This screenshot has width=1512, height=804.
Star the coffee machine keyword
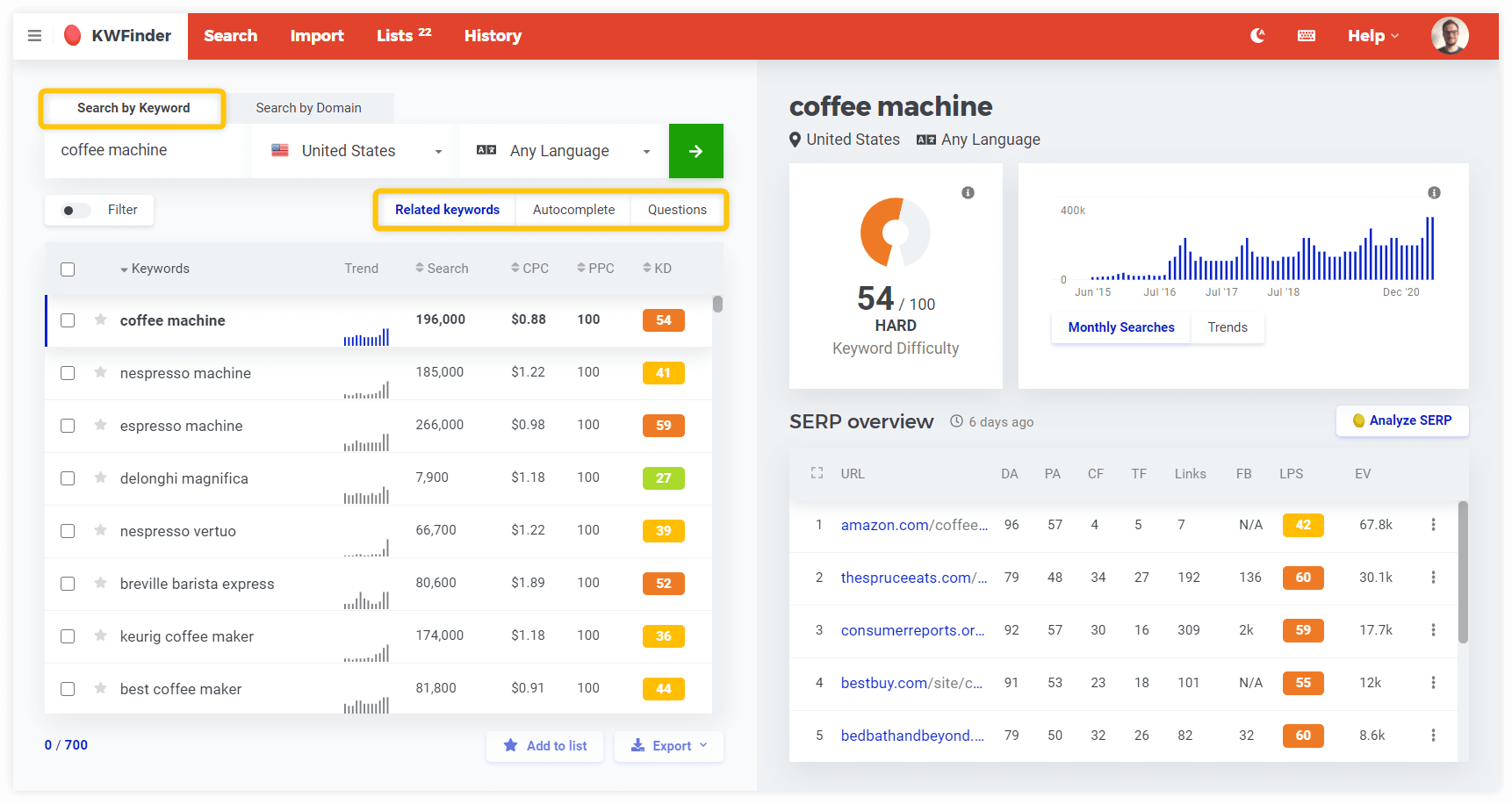(101, 319)
